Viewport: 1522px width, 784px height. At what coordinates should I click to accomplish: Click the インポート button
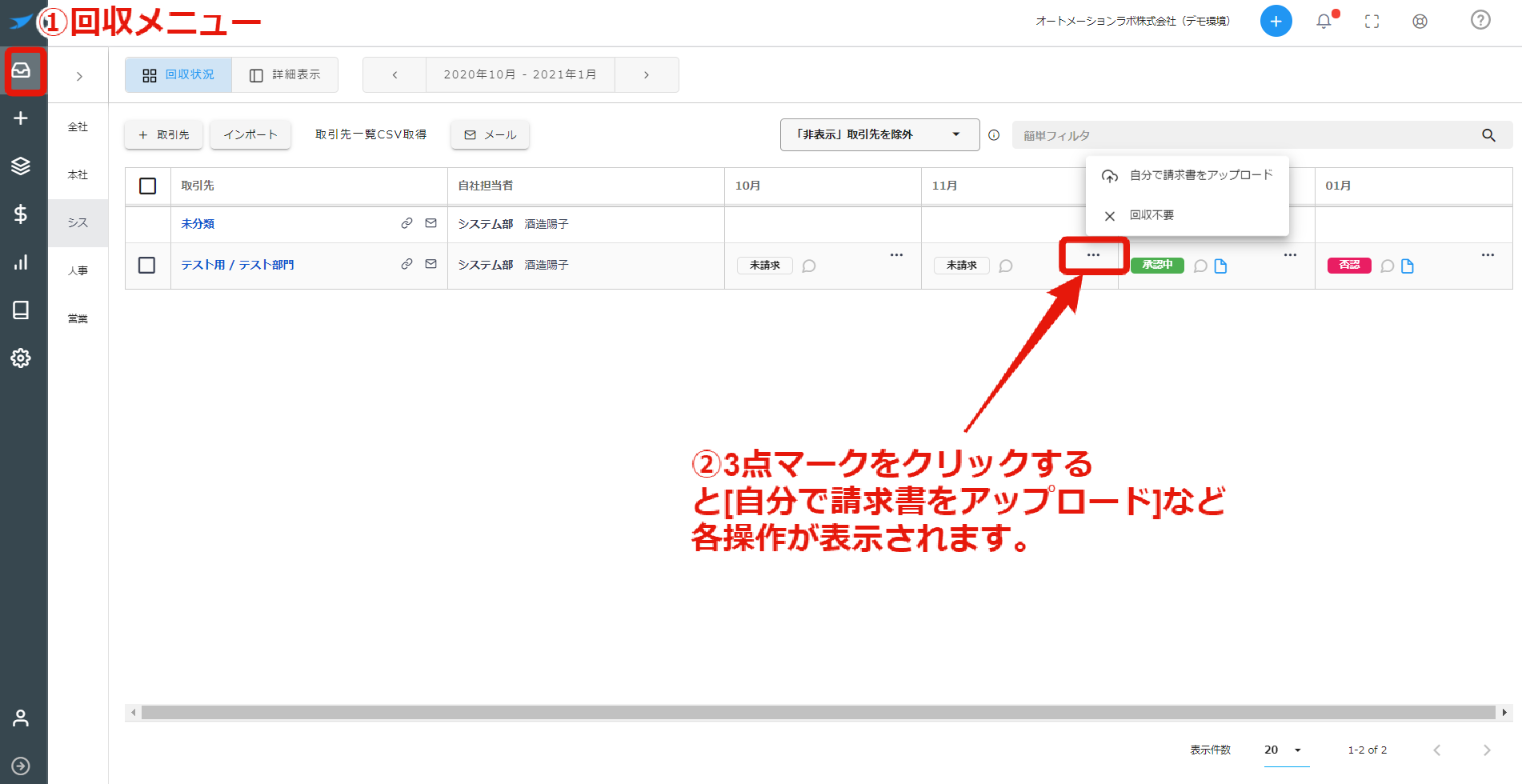click(250, 134)
